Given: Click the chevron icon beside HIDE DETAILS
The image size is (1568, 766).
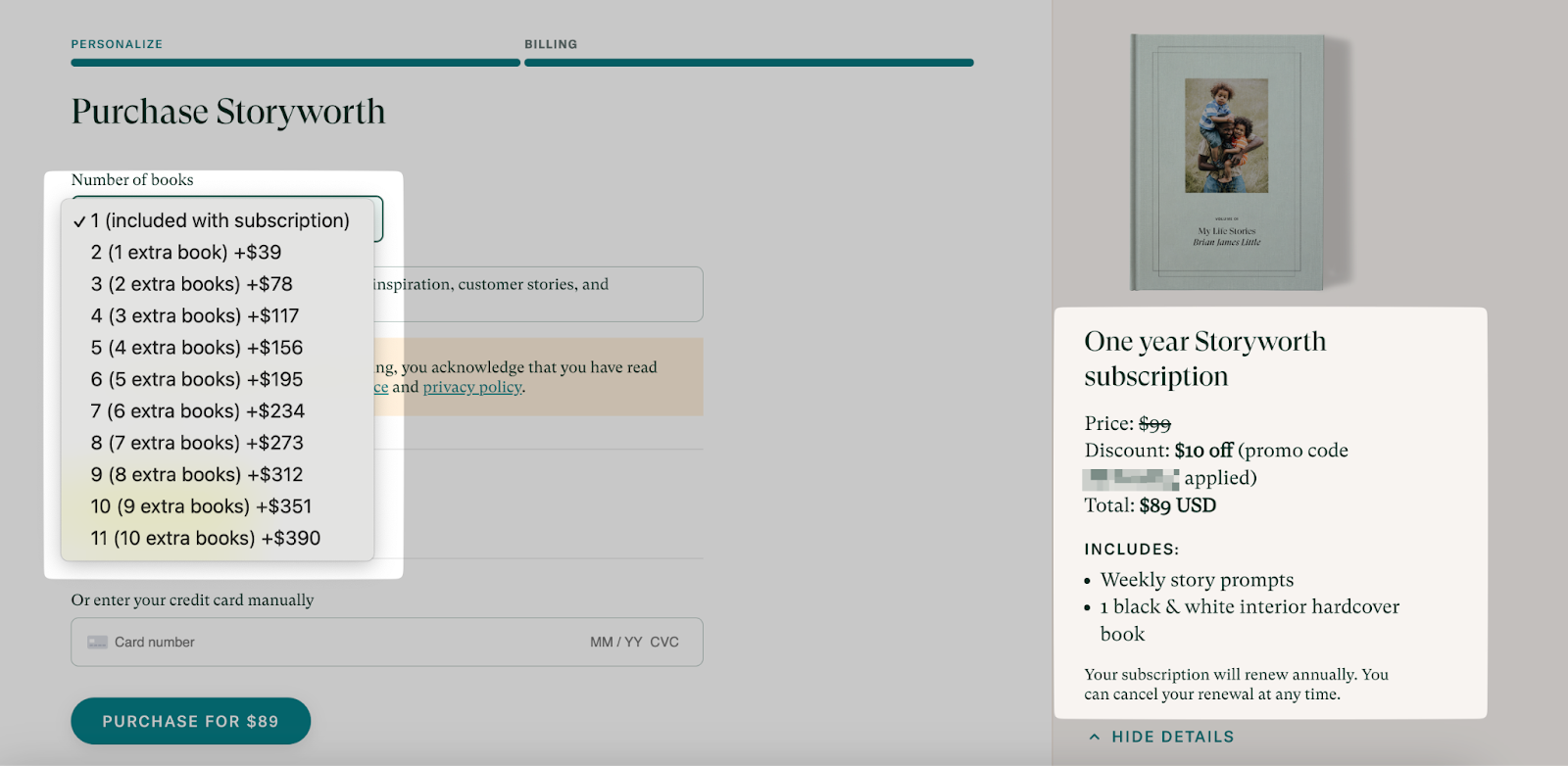Looking at the screenshot, I should tap(1095, 737).
